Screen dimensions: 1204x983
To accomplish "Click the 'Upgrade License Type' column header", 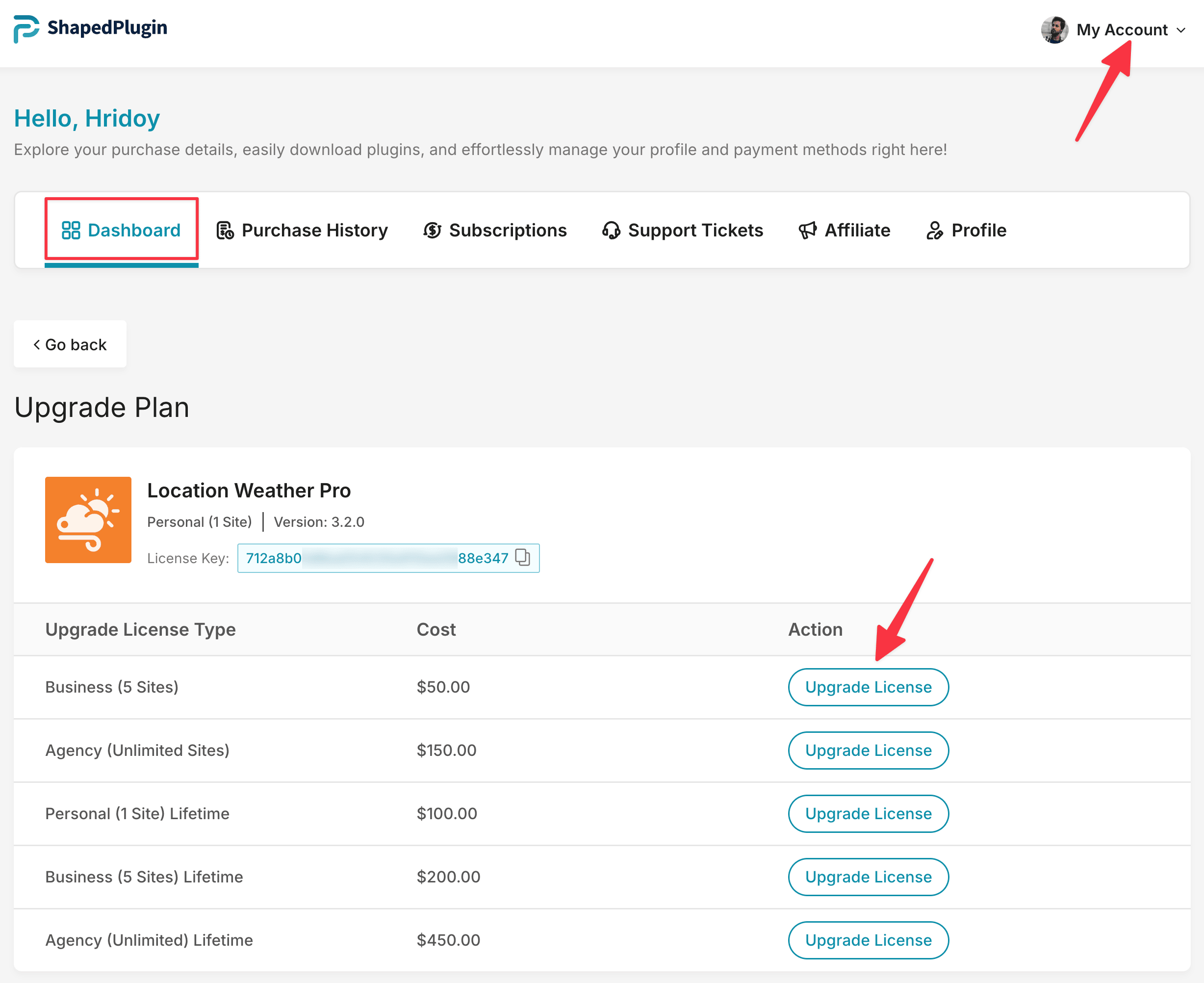I will coord(140,630).
